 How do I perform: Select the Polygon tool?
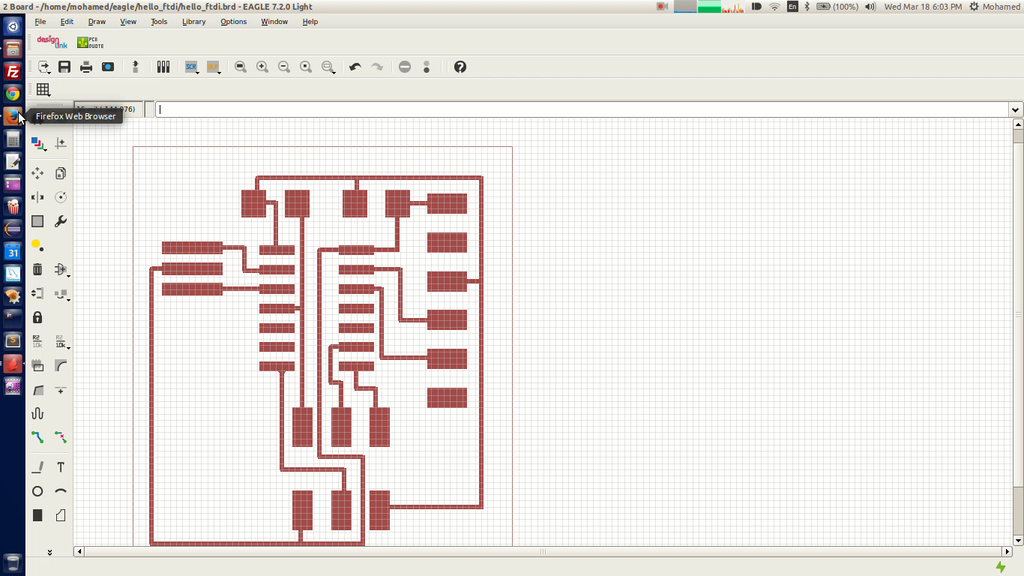click(x=61, y=515)
